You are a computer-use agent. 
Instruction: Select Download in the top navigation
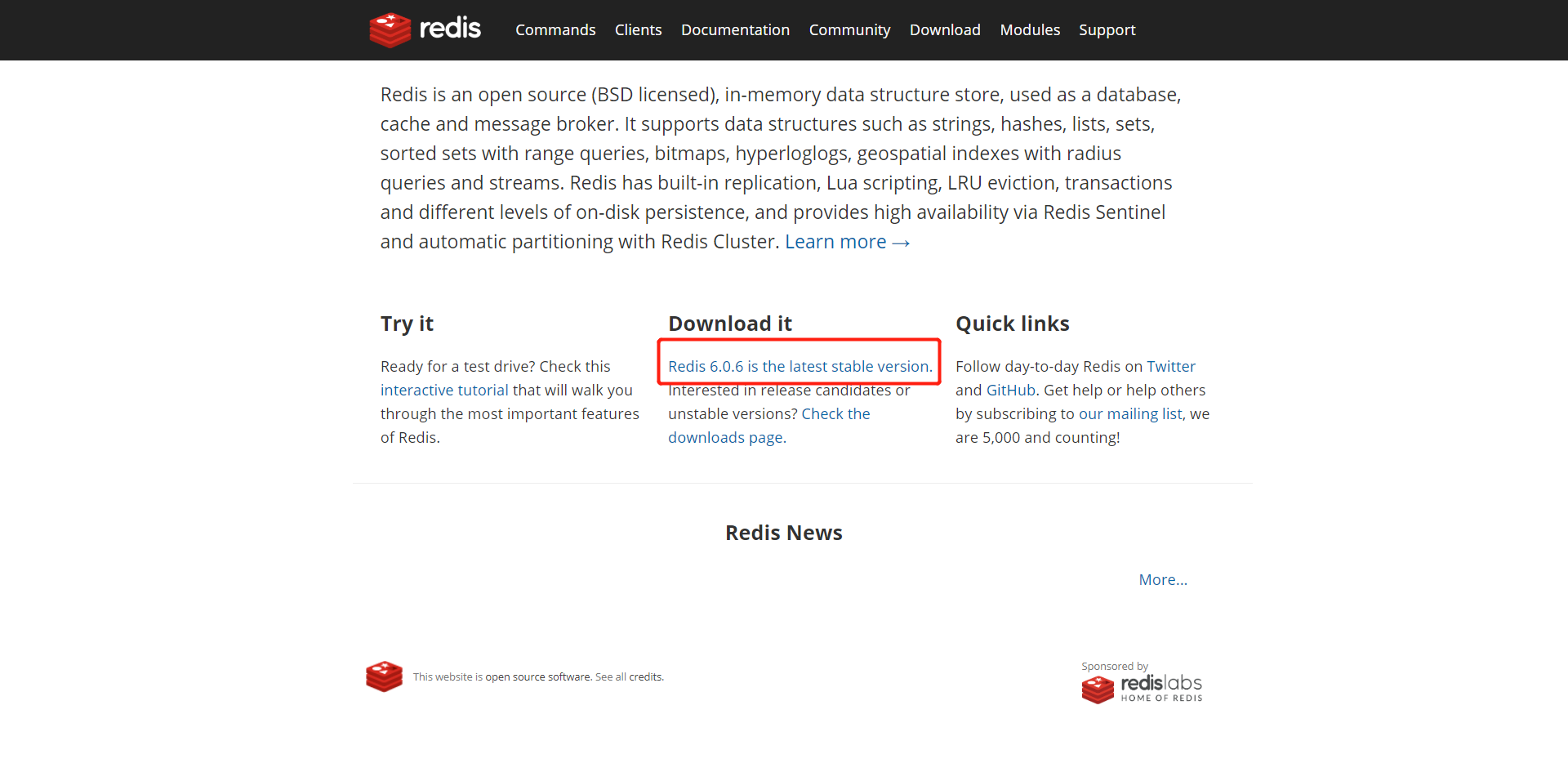point(945,30)
